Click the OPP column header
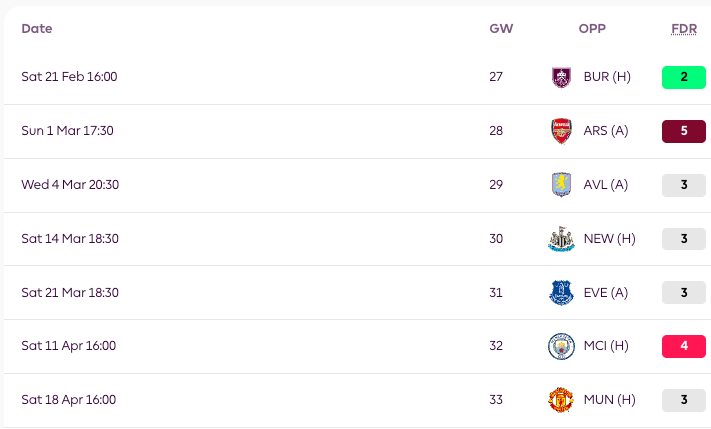Image resolution: width=711 pixels, height=429 pixels. tap(592, 29)
